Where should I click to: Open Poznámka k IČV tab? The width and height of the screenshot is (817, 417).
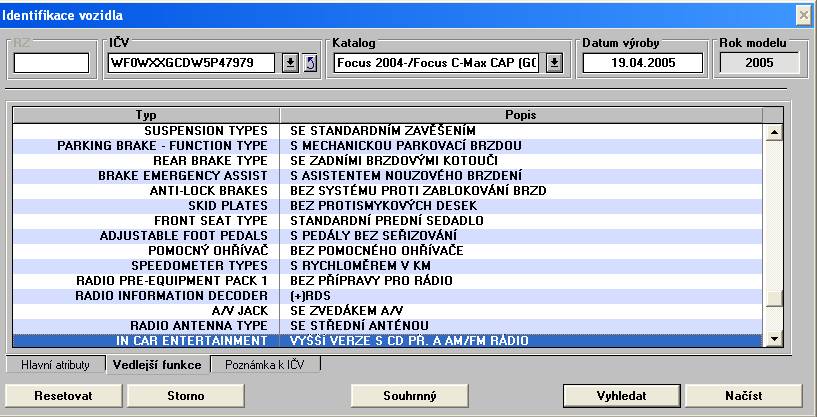(x=265, y=365)
